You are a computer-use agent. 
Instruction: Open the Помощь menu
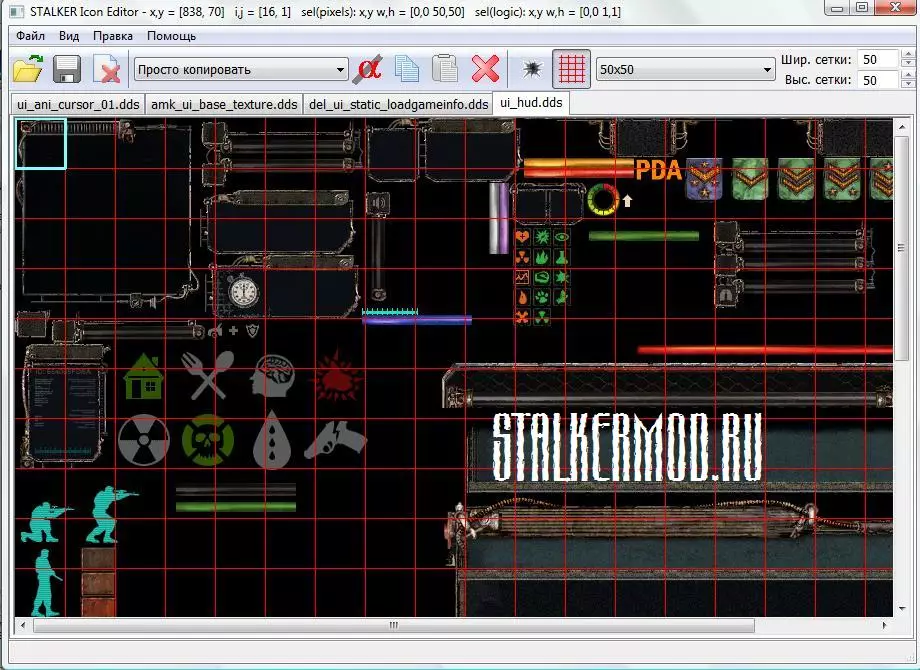point(171,36)
